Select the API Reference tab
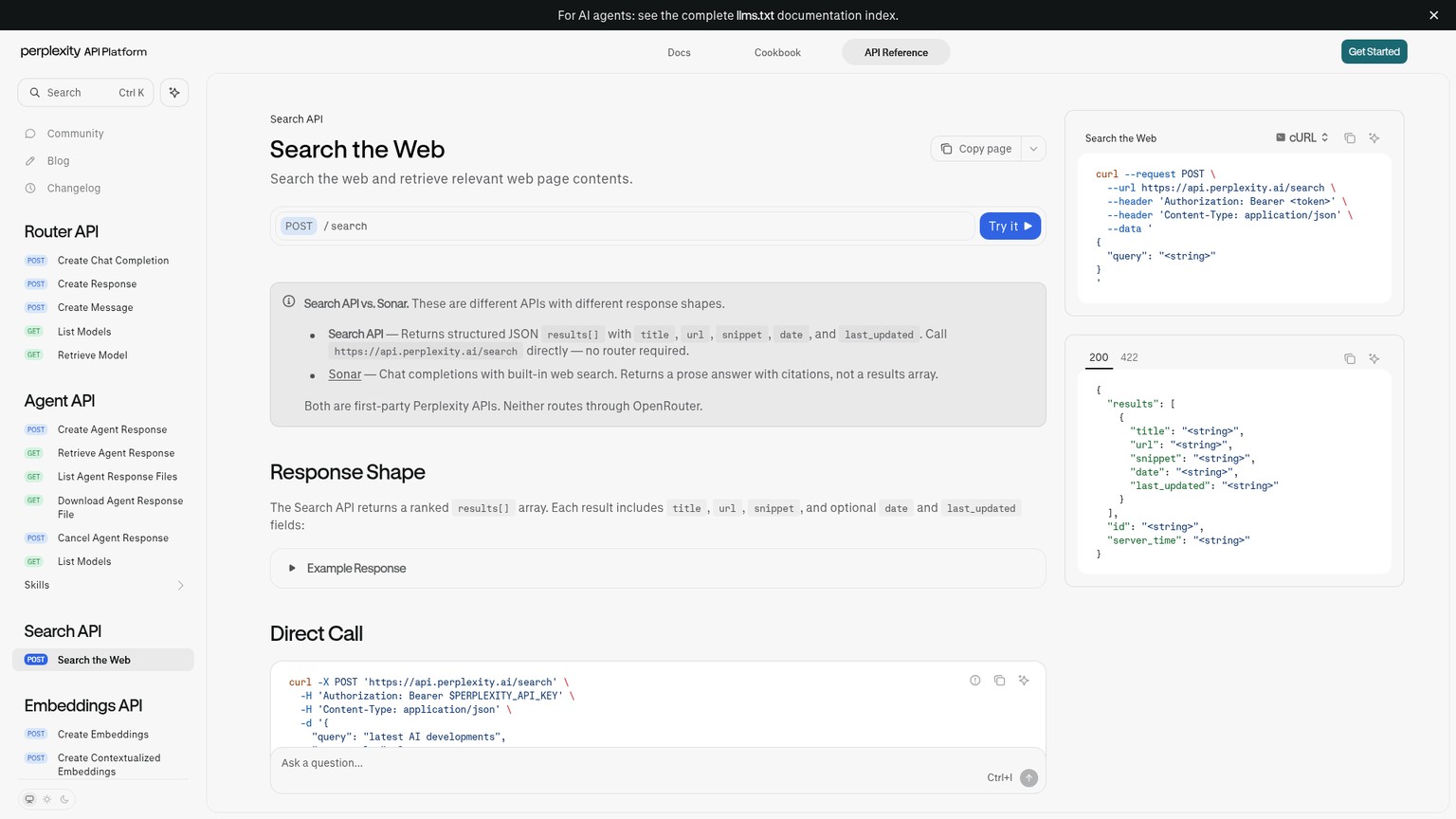Viewport: 1456px width, 819px height. click(x=896, y=52)
